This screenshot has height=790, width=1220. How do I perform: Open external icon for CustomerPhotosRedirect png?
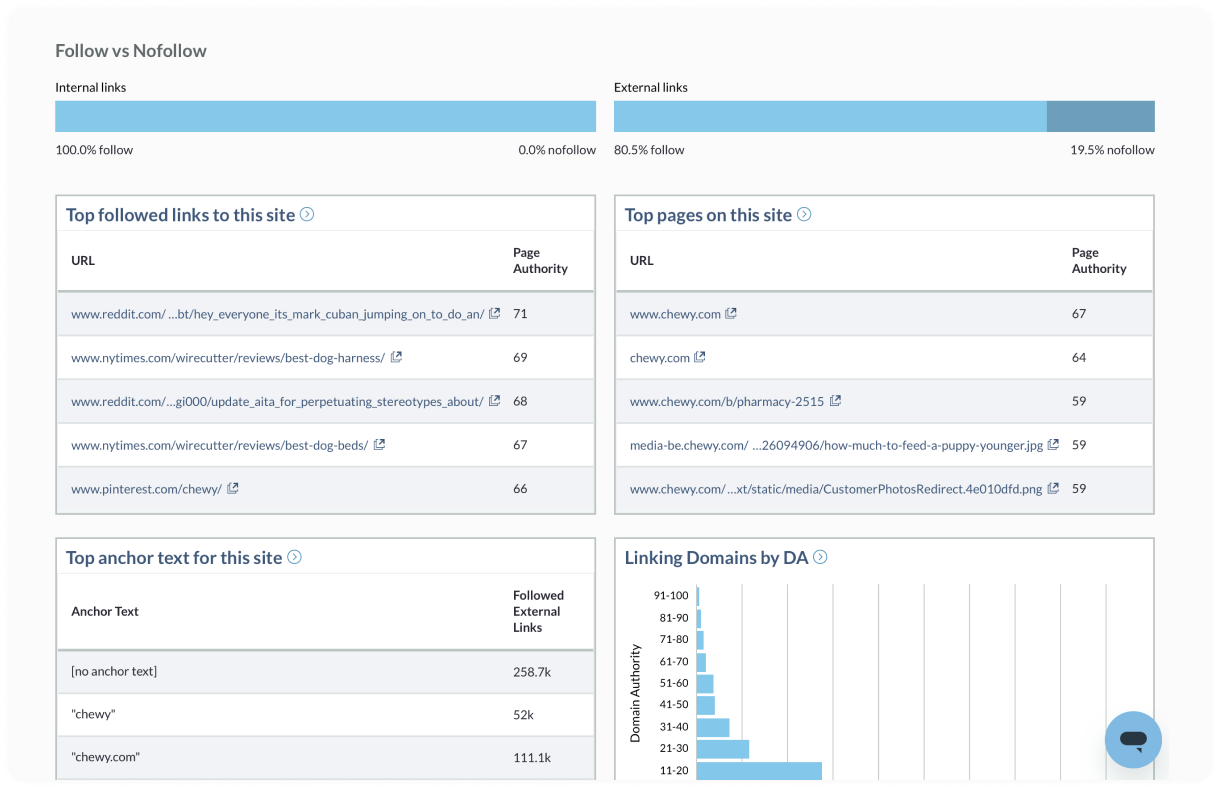point(1053,489)
